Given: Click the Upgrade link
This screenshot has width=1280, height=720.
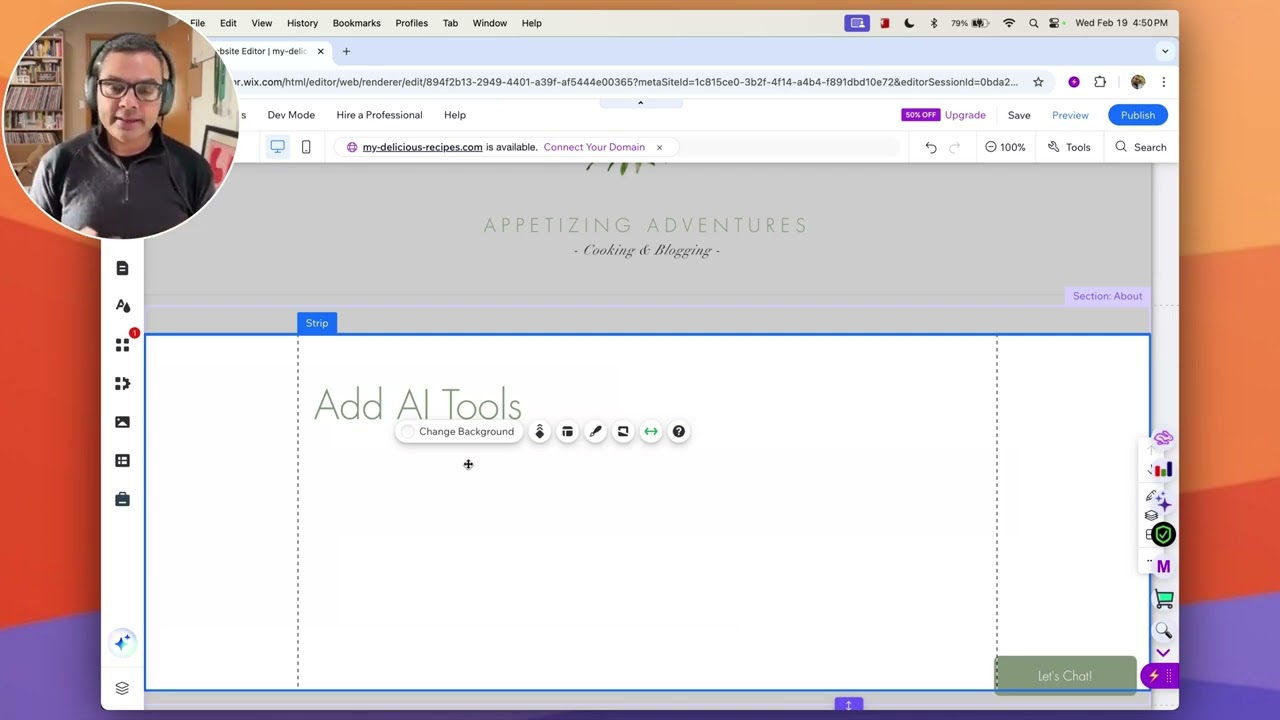Looking at the screenshot, I should (965, 115).
